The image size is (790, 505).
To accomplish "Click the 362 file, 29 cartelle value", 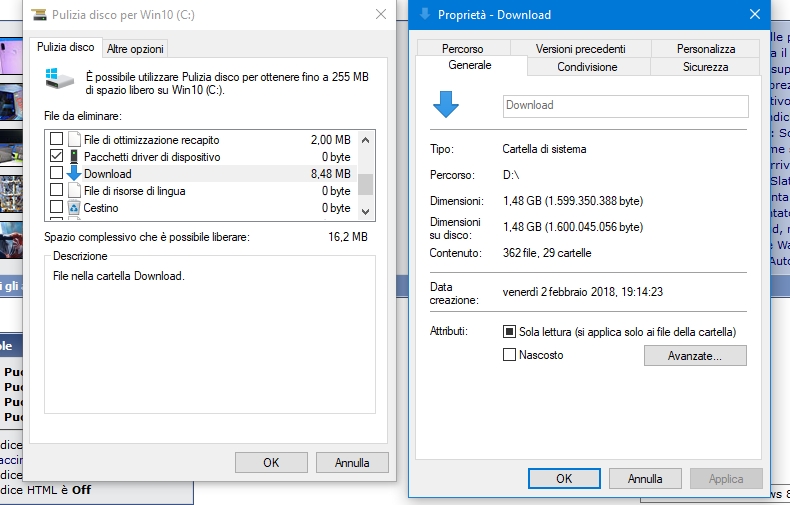I will (x=547, y=252).
